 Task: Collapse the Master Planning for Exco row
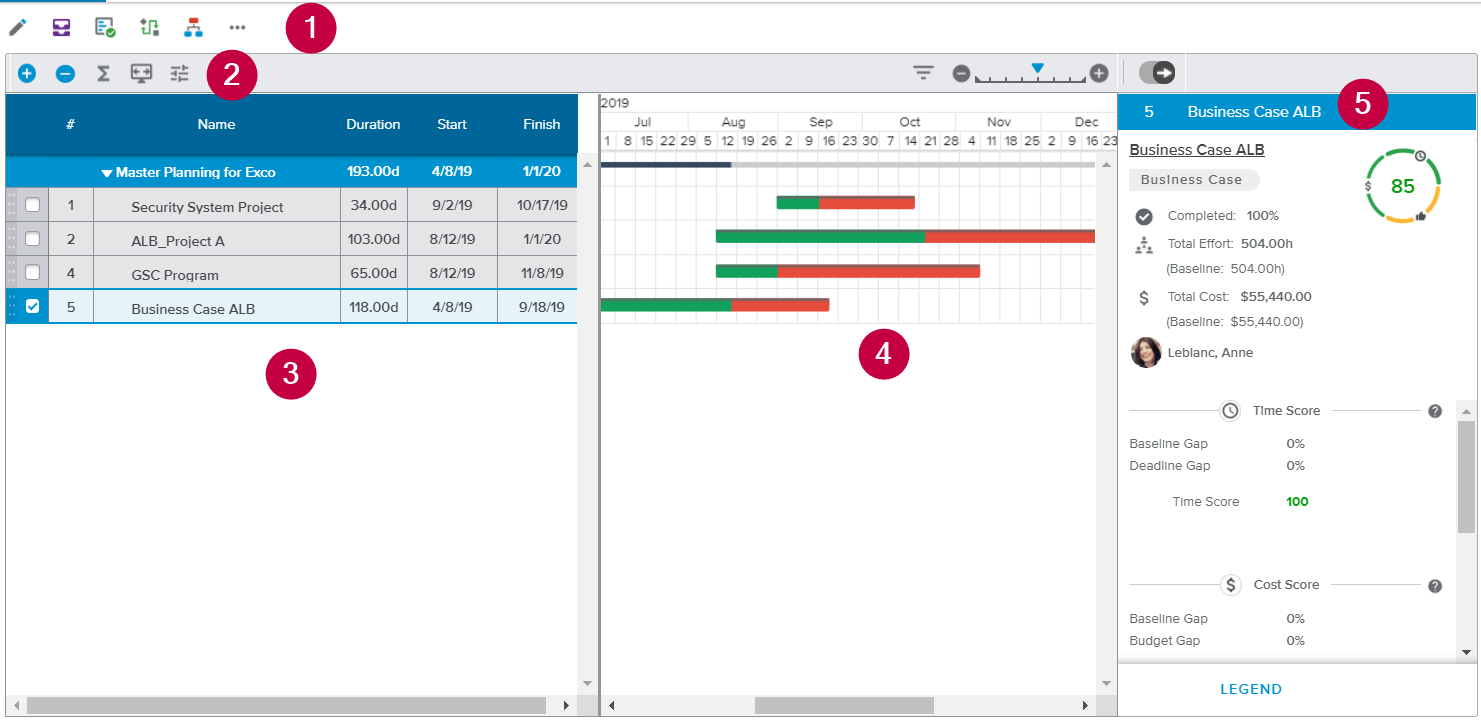107,173
